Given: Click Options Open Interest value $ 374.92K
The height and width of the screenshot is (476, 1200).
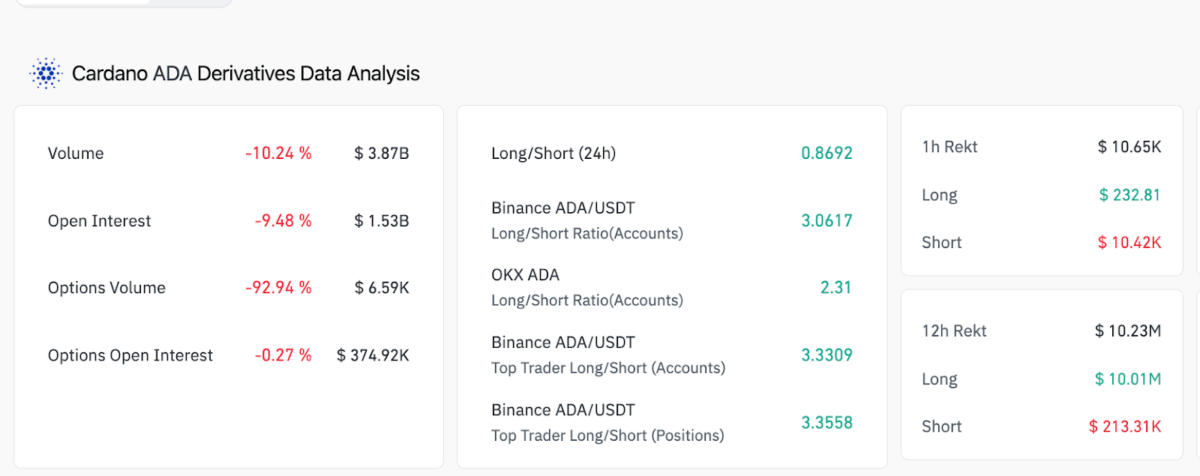Looking at the screenshot, I should click(373, 355).
